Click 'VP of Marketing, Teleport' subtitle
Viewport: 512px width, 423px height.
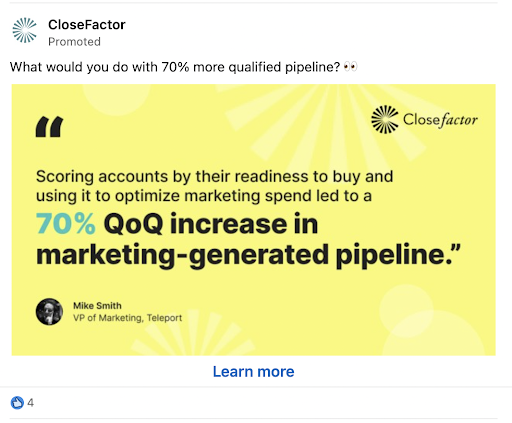[128, 318]
